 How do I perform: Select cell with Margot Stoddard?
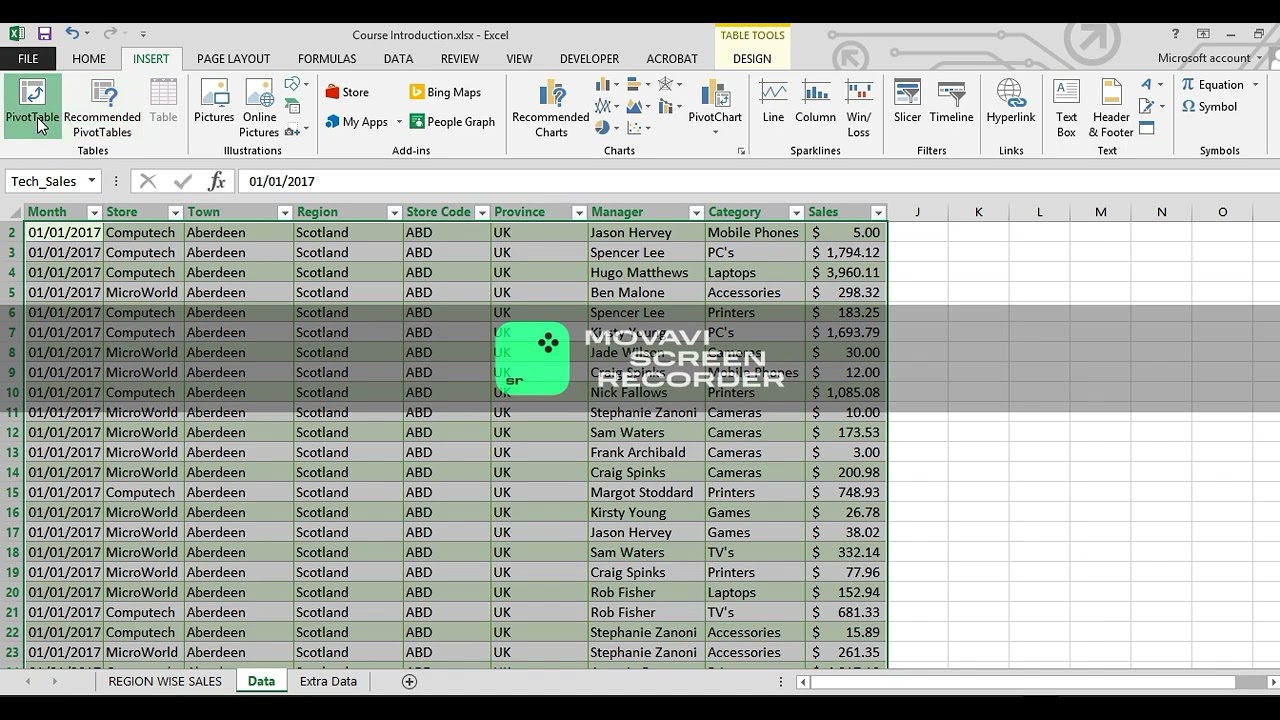pyautogui.click(x=646, y=492)
